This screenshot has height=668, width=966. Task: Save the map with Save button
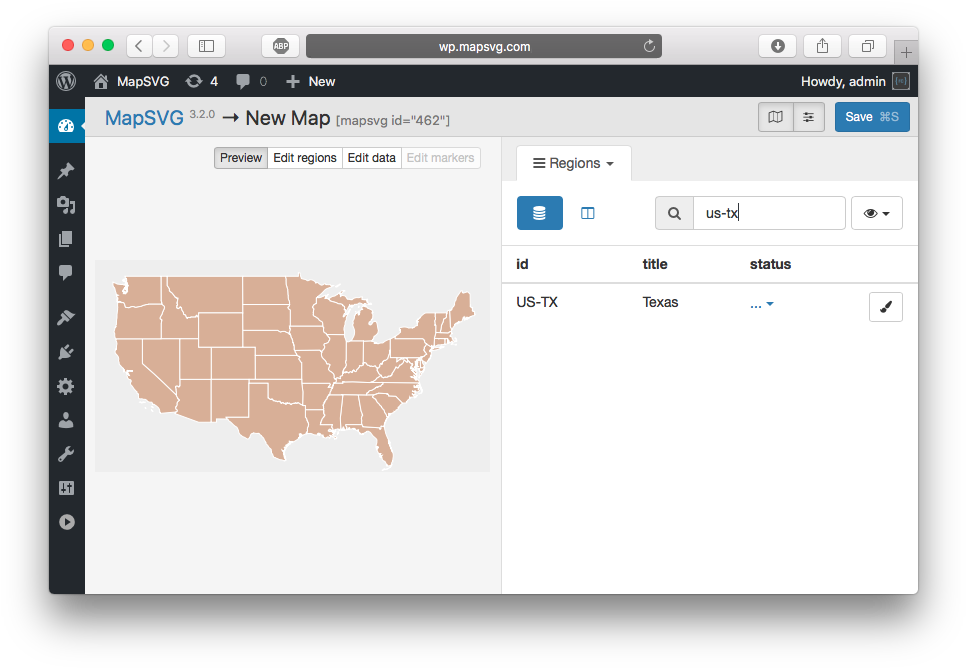coord(872,117)
